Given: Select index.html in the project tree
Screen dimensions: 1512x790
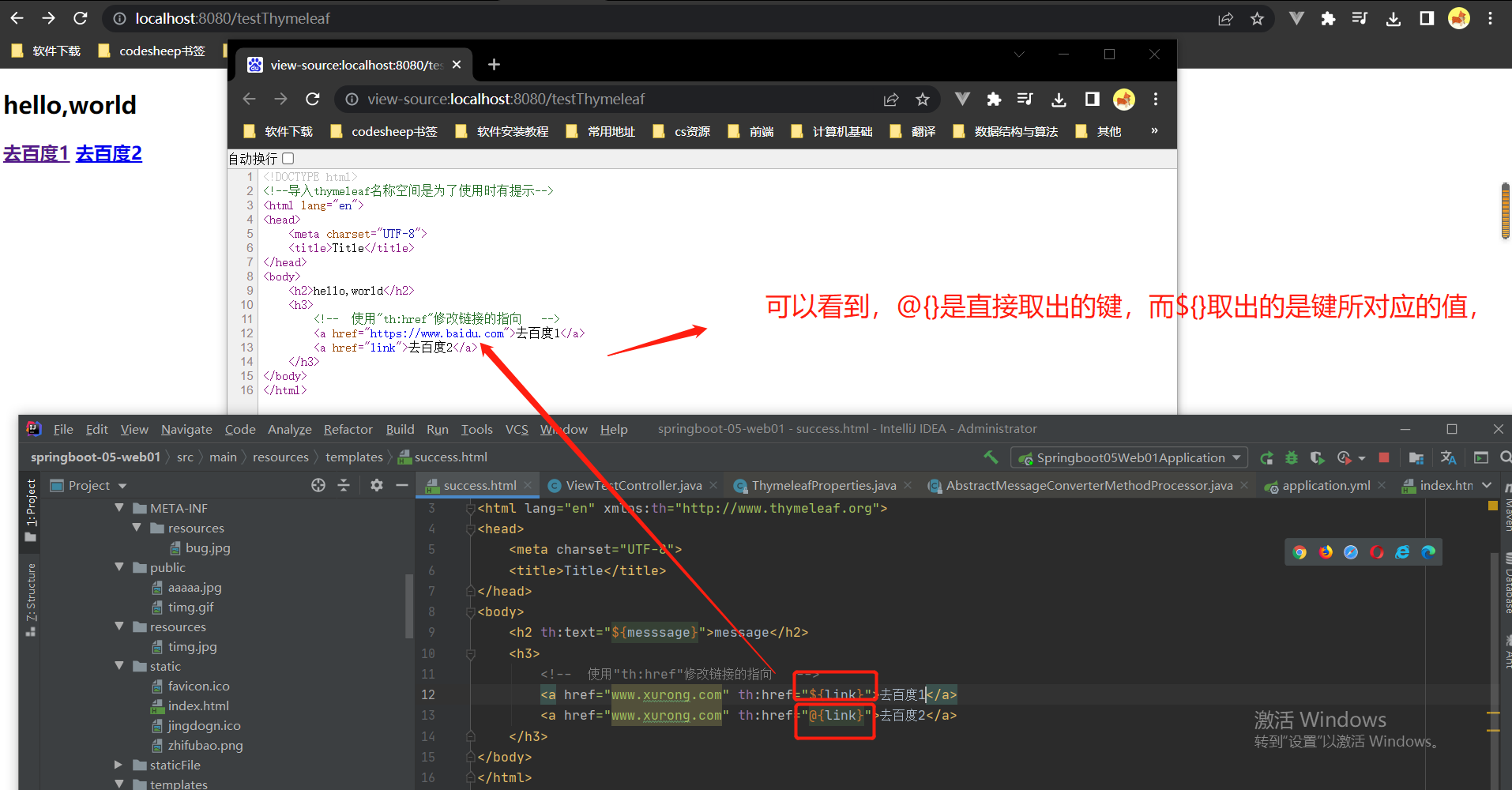Looking at the screenshot, I should (x=198, y=705).
